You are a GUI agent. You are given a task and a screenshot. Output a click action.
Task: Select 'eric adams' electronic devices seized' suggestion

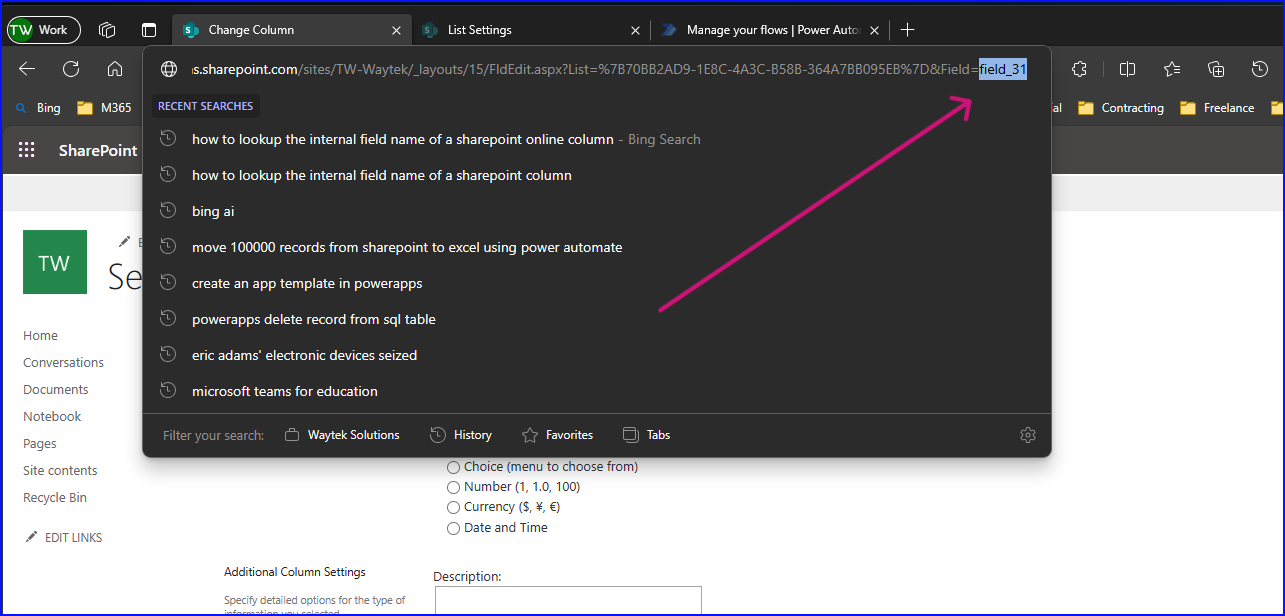[x=597, y=355]
